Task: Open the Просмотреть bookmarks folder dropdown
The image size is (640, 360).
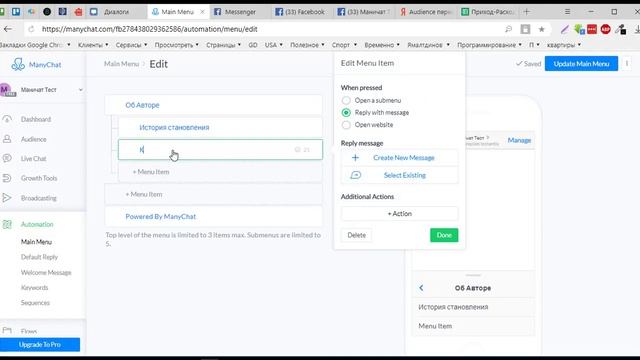Action: tap(176, 45)
